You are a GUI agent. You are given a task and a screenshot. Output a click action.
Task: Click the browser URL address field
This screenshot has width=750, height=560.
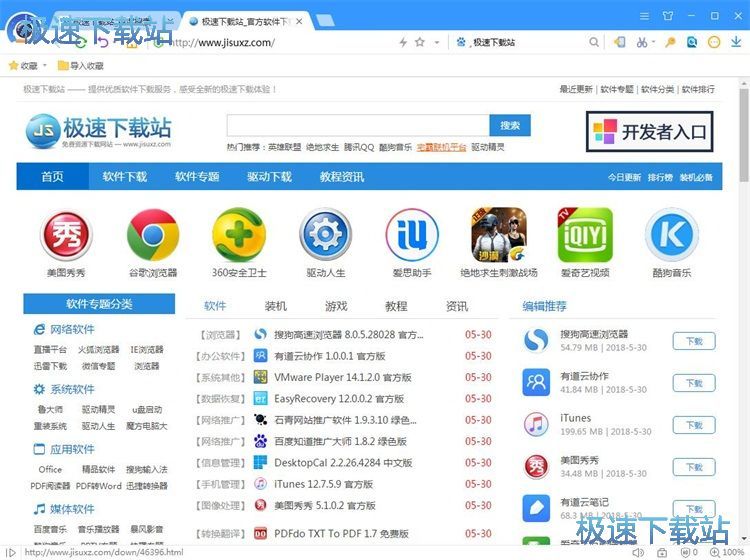282,43
